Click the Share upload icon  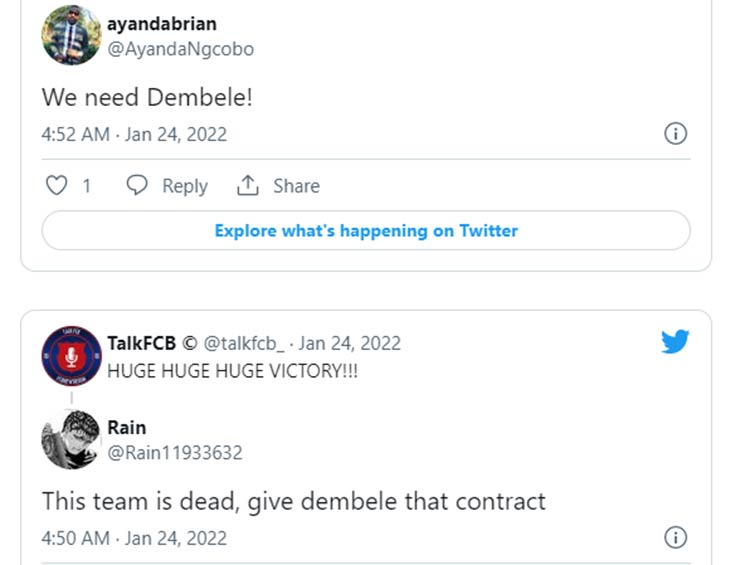tap(247, 186)
